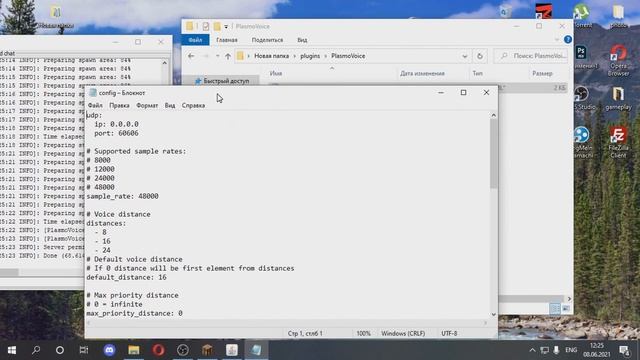The width and height of the screenshot is (640, 360).
Task: Switch the ENG input language
Action: [571, 350]
